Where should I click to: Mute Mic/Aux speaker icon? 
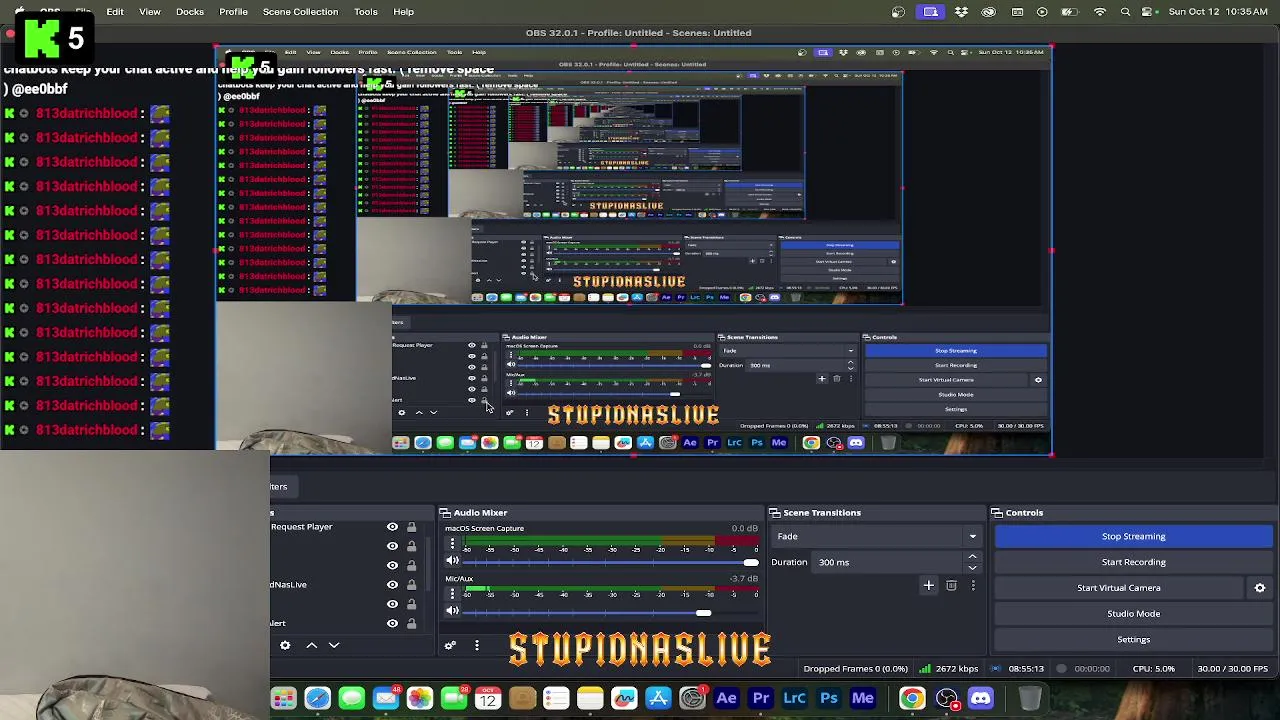pos(452,612)
